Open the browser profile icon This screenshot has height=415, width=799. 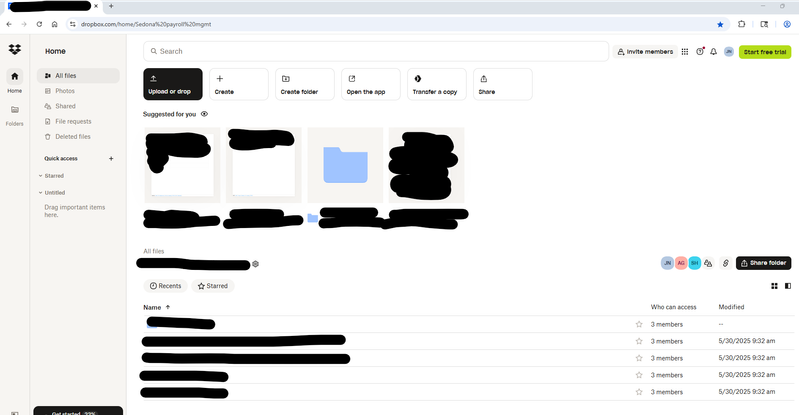coord(787,24)
